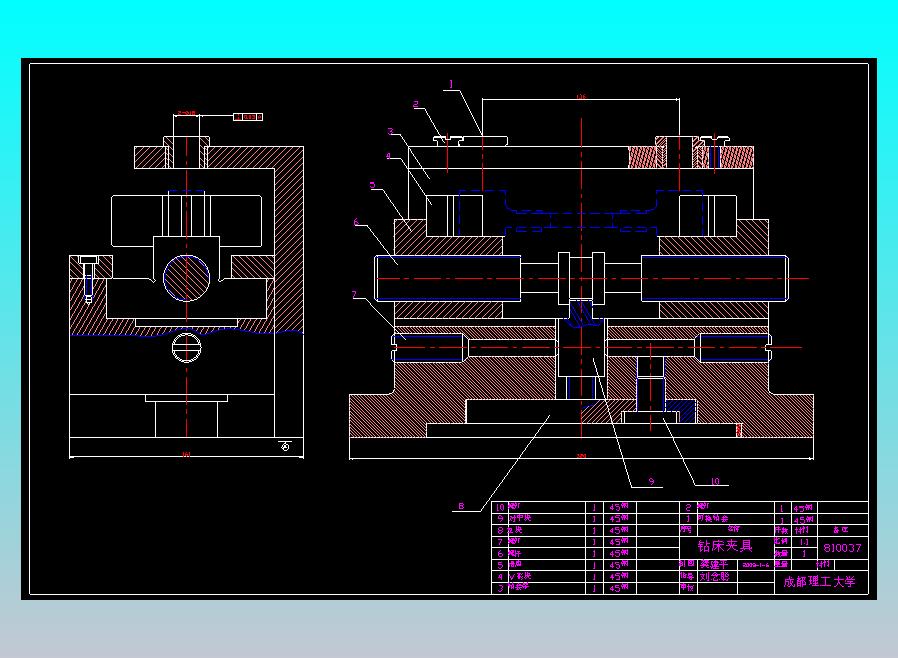
Task: Click balloon callout 9 below main view
Action: (x=651, y=482)
